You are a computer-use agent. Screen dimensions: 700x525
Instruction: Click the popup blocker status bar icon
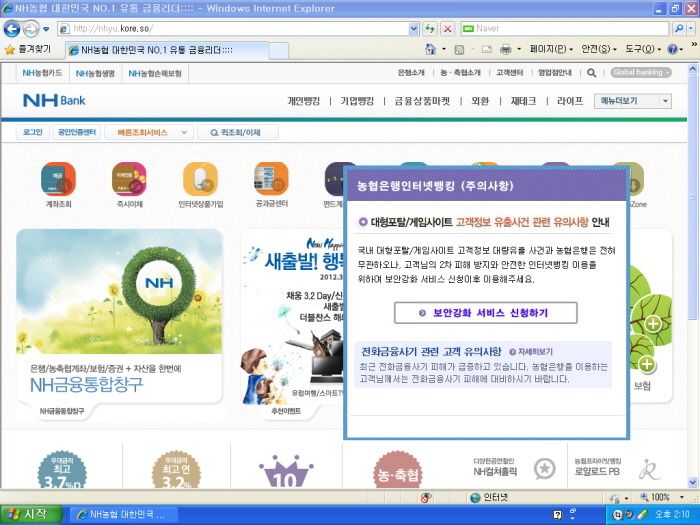[x=426, y=497]
